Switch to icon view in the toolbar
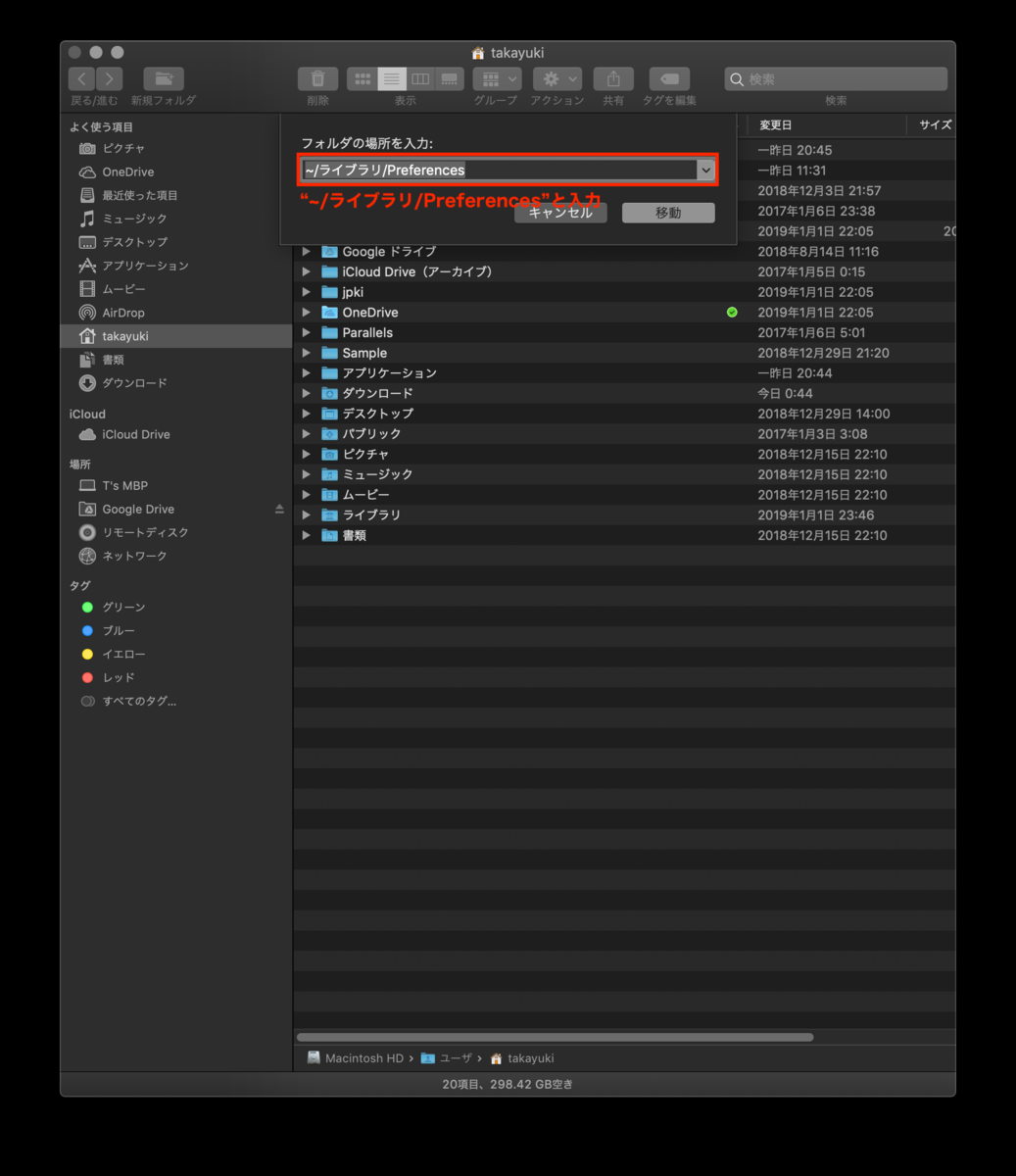 pyautogui.click(x=362, y=79)
